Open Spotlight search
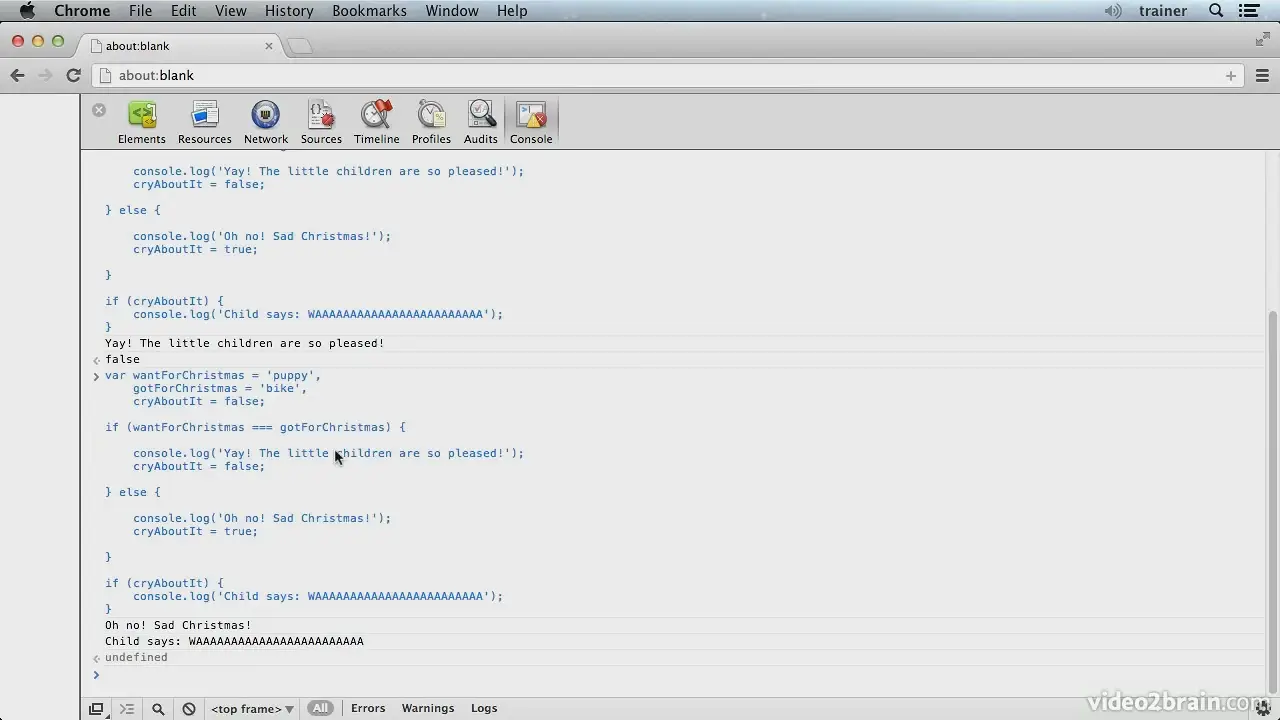This screenshot has width=1280, height=720. coord(1216,11)
